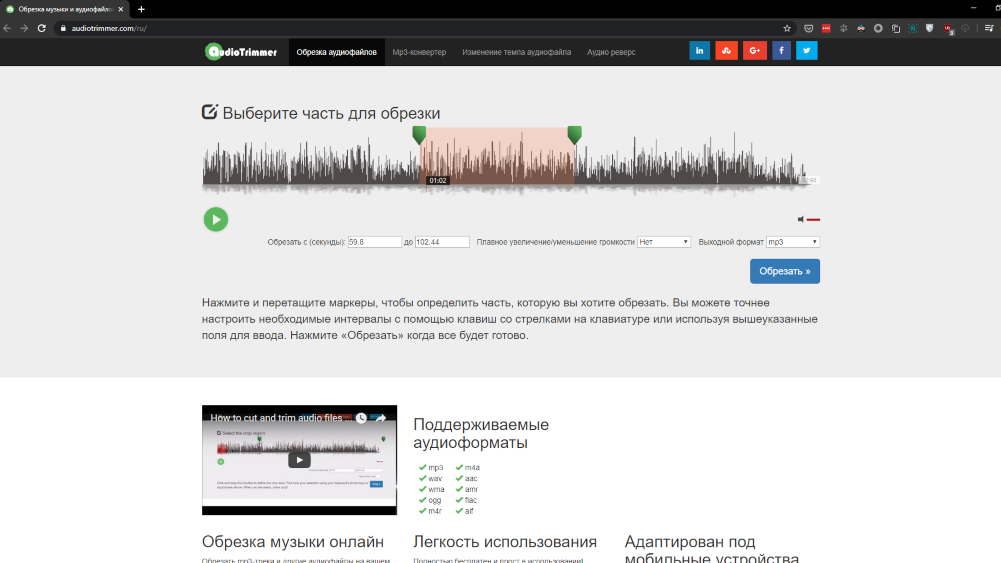Click the gray shield extension icon
The image size is (1001, 563).
click(930, 28)
